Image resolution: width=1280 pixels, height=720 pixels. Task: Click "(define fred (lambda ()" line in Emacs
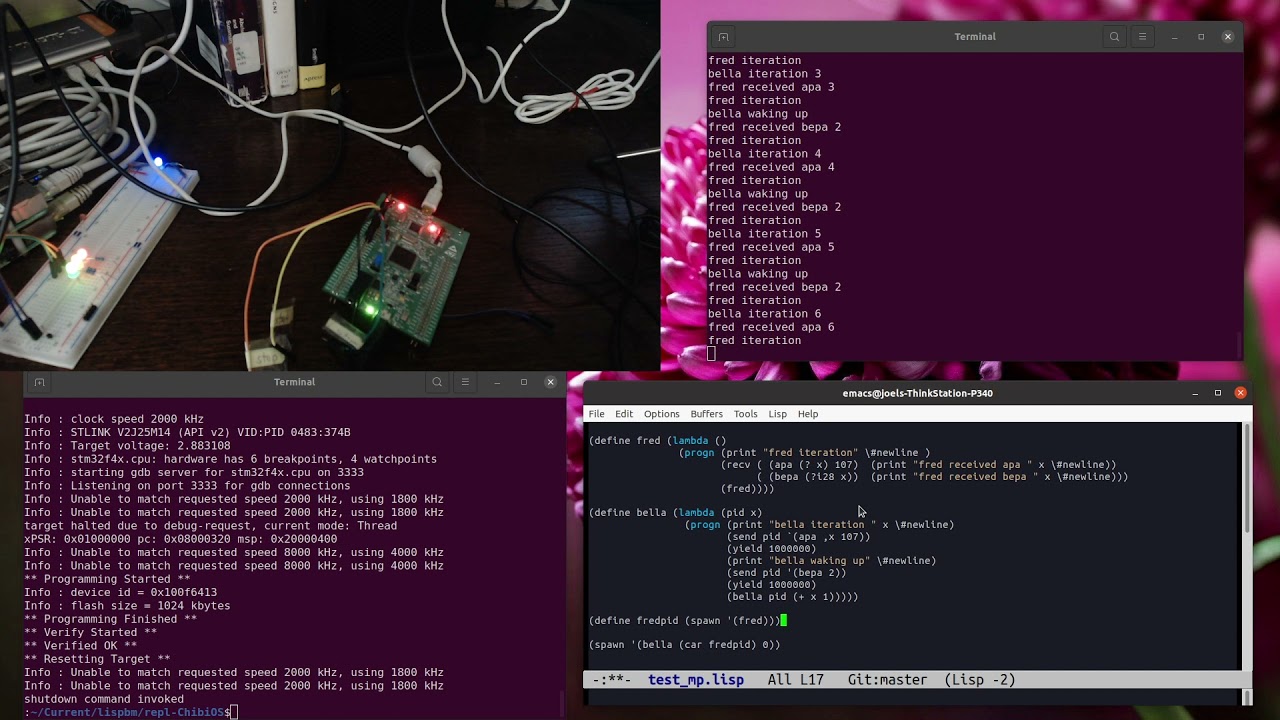coord(657,441)
